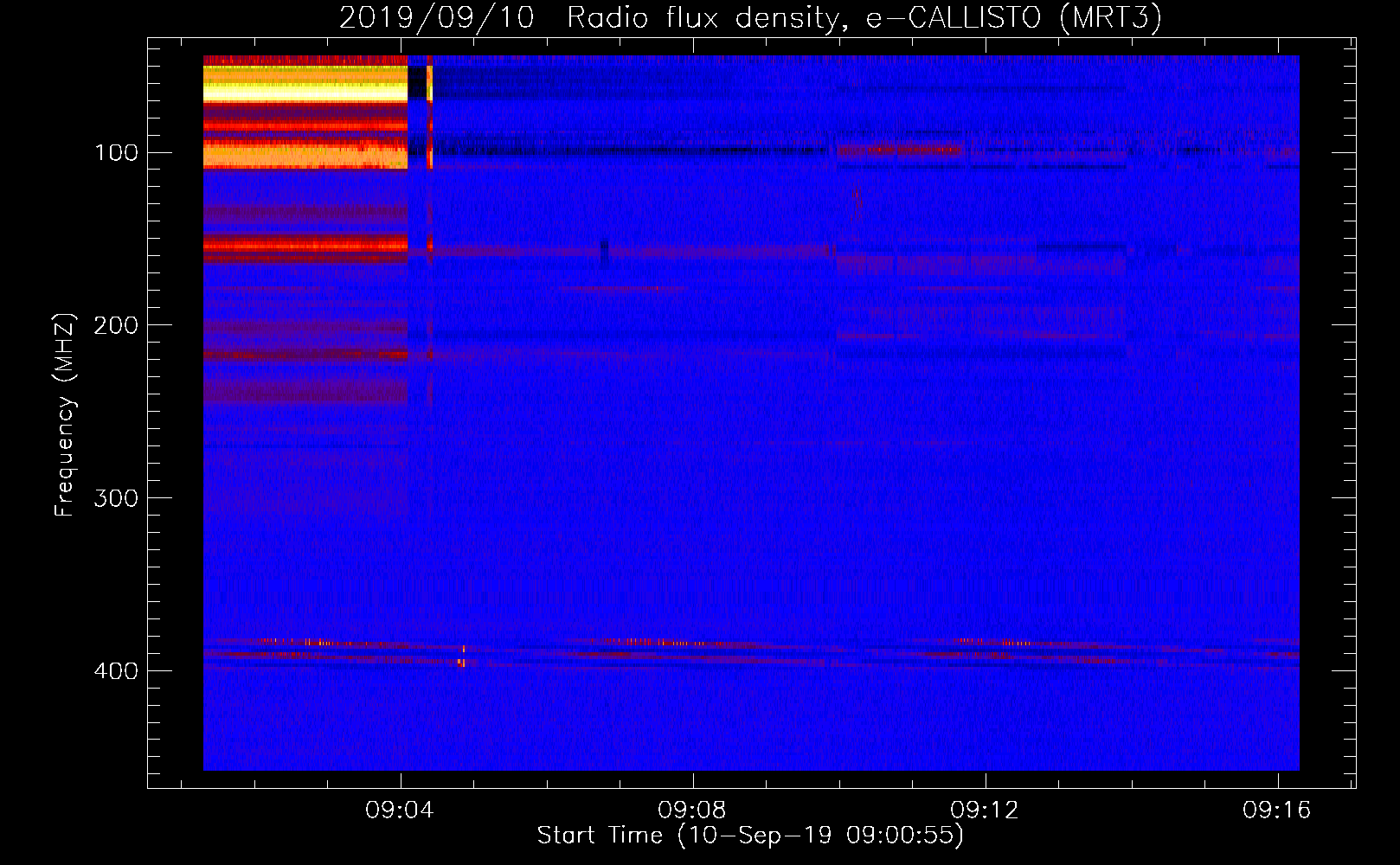Click the 400 frequency tick label

click(x=116, y=671)
